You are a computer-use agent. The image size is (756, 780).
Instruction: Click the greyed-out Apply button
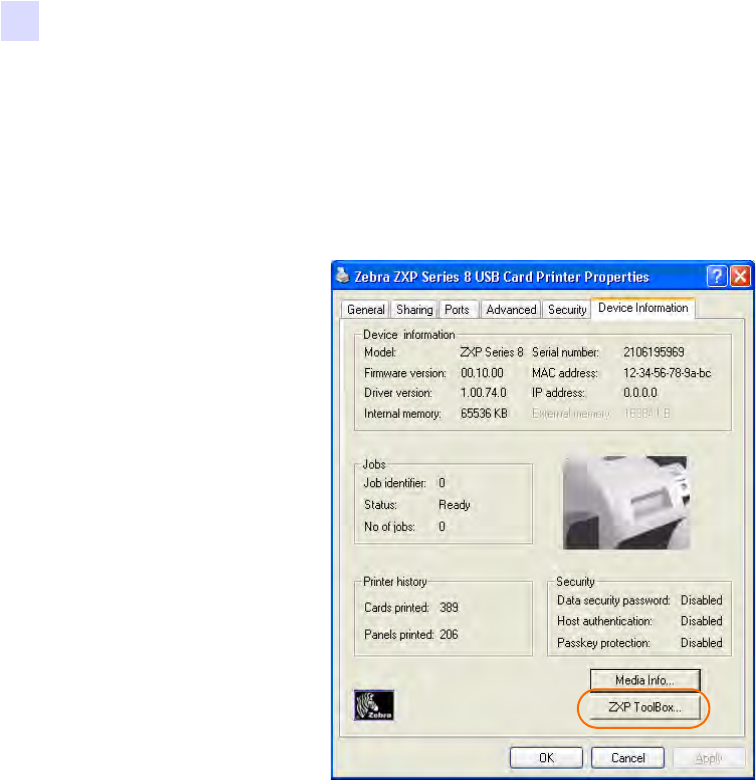click(x=709, y=758)
